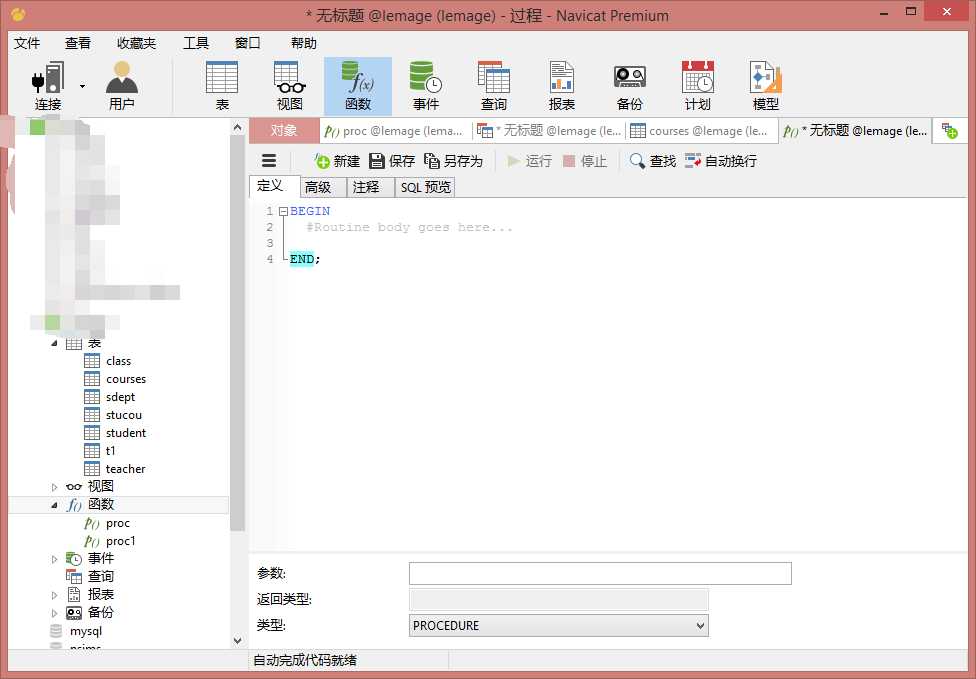976x679 pixels.
Task: Click the 参数 parameters input field
Action: click(600, 573)
